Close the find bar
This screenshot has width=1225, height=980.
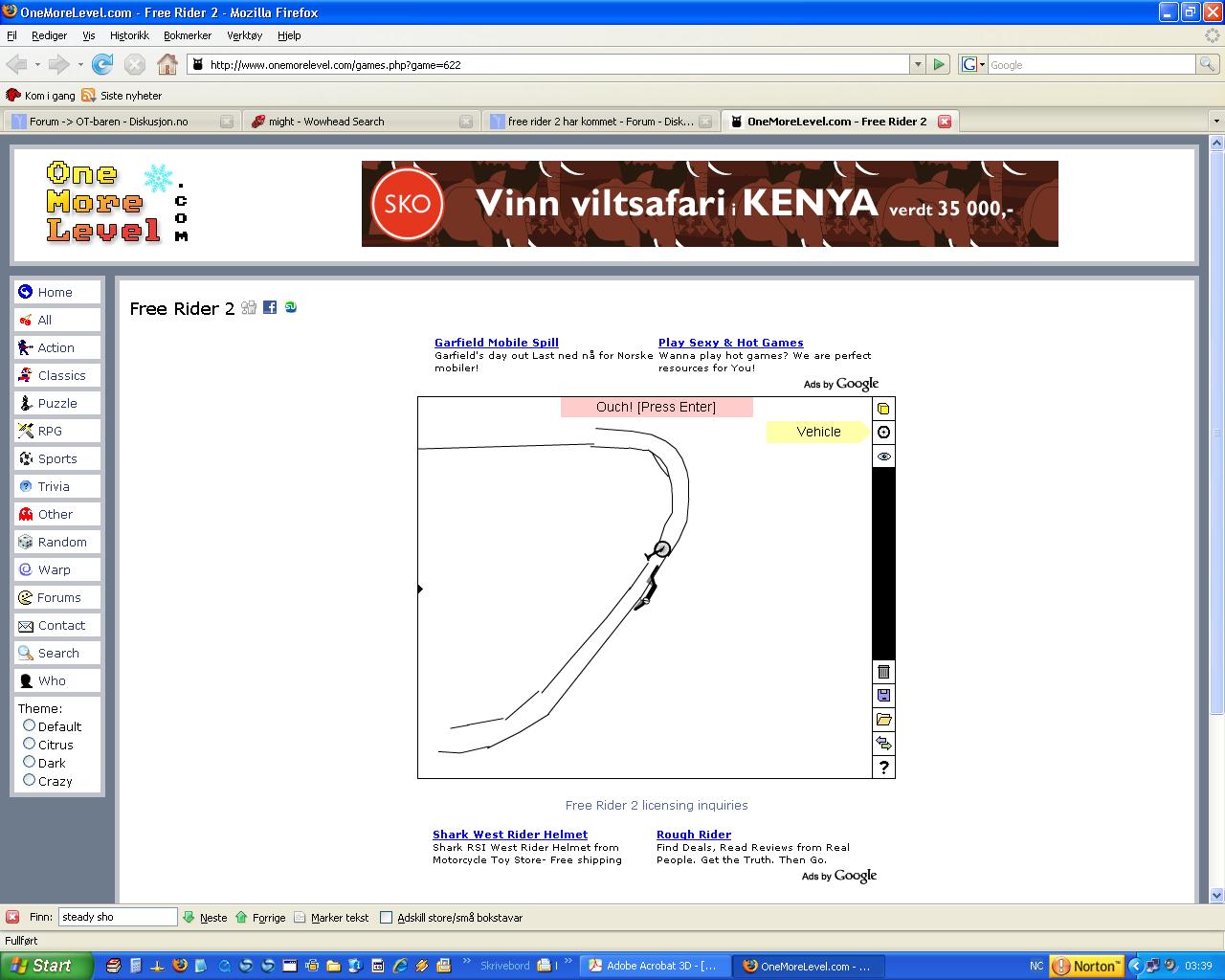(12, 917)
